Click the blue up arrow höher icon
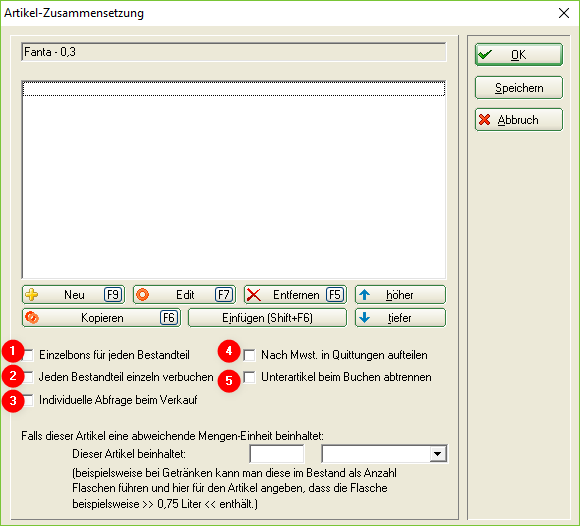The width and height of the screenshot is (580, 526). [365, 295]
